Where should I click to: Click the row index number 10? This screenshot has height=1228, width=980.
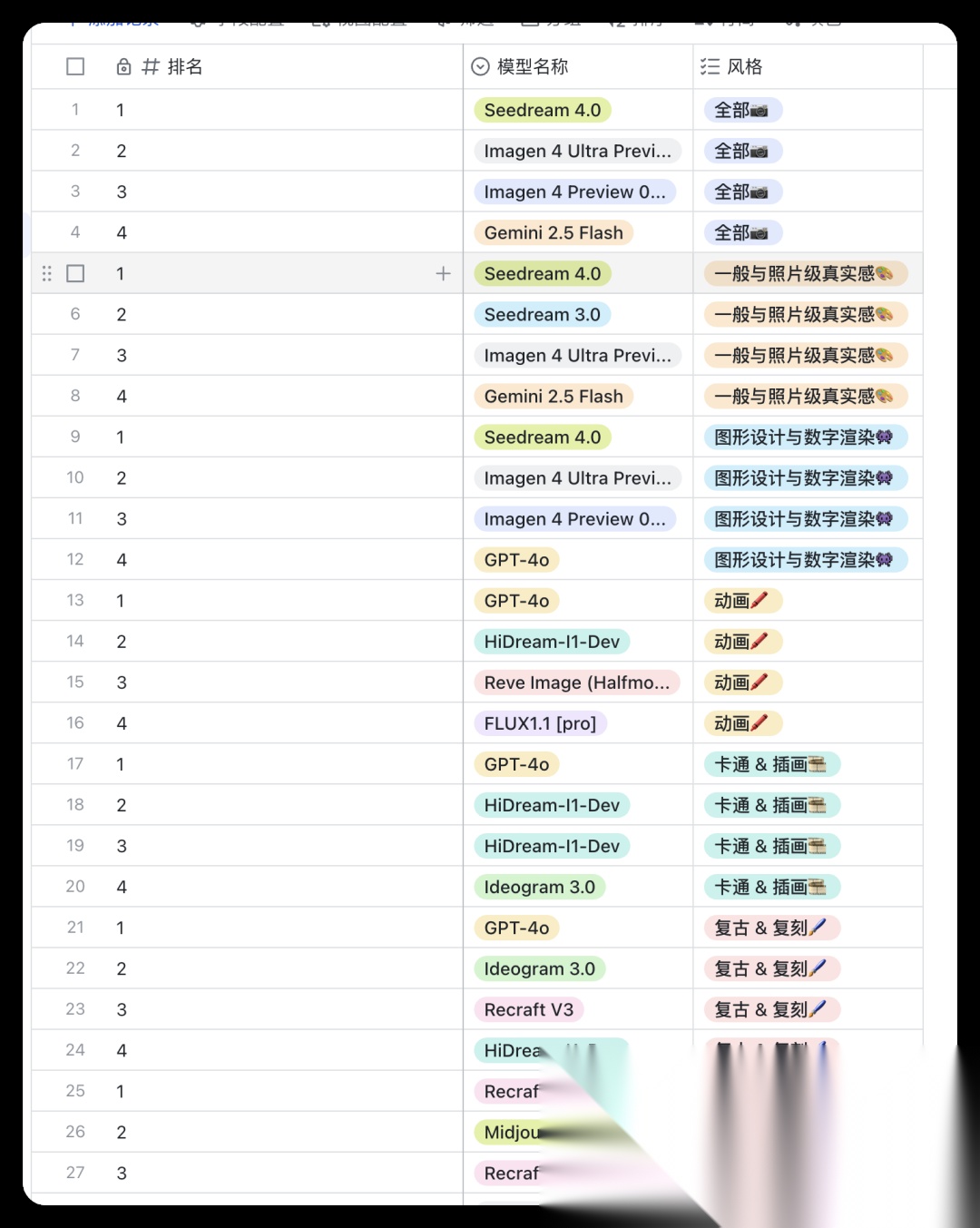(75, 477)
